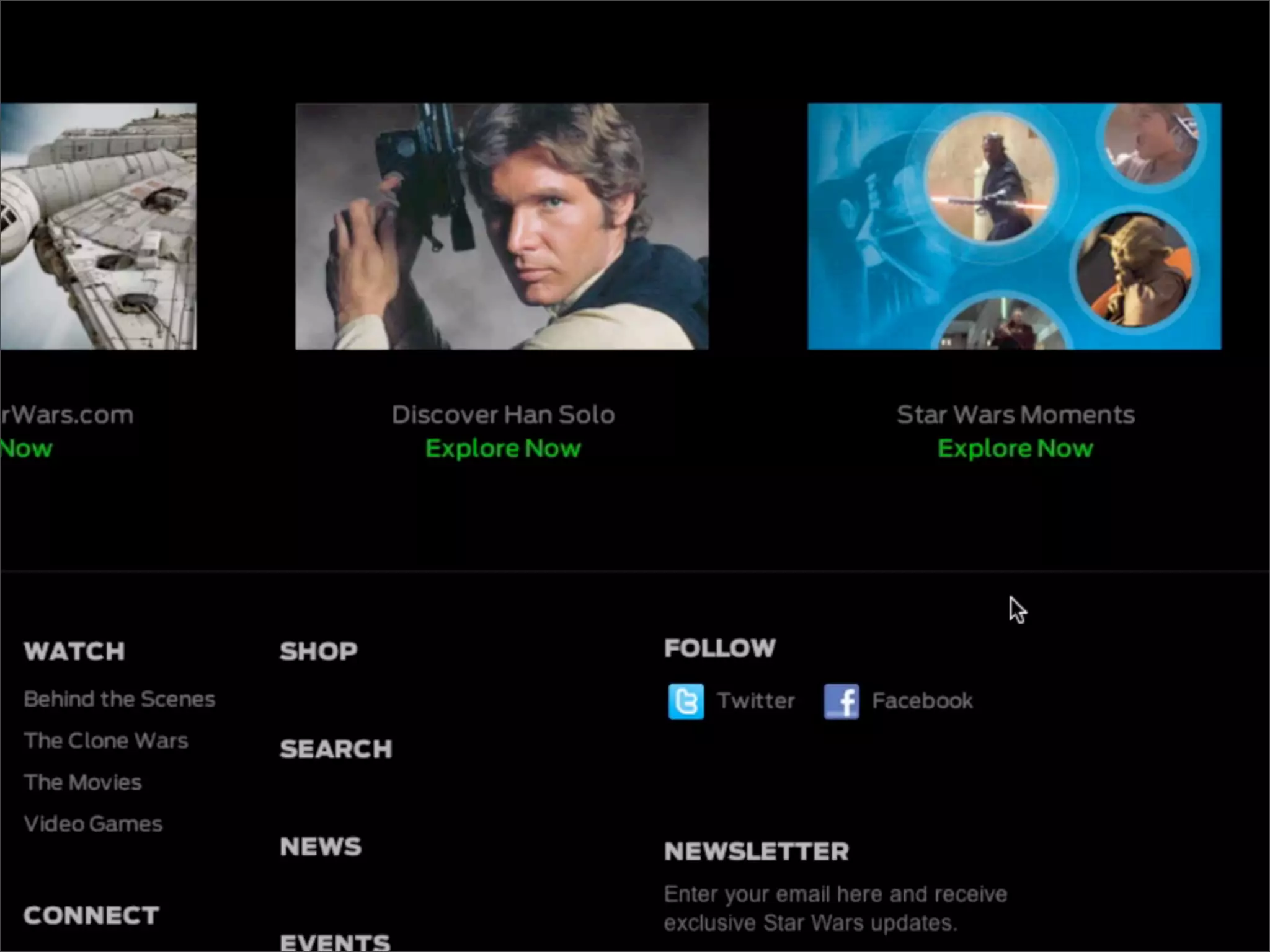Click the NEWS footer heading

[x=320, y=847]
